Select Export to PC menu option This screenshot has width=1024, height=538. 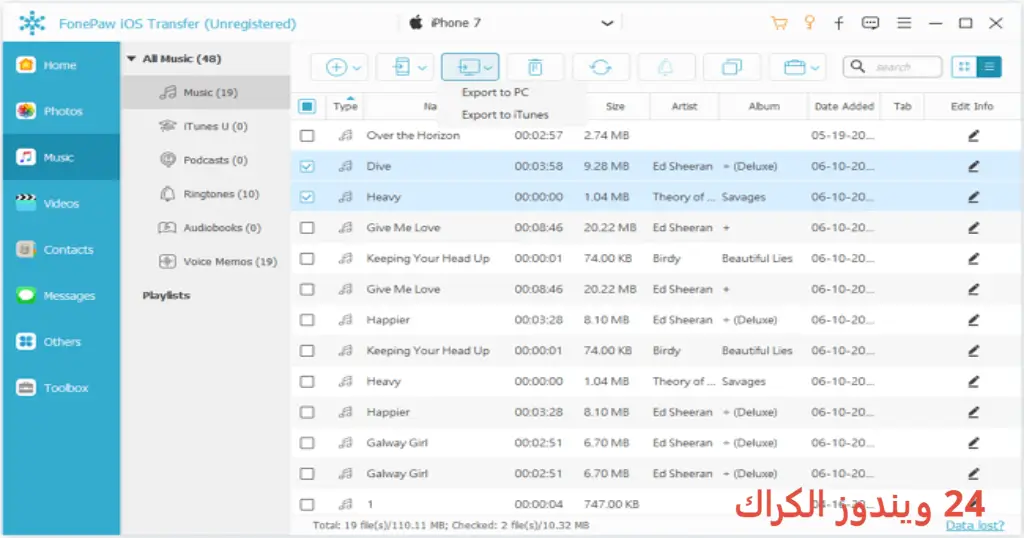495,93
